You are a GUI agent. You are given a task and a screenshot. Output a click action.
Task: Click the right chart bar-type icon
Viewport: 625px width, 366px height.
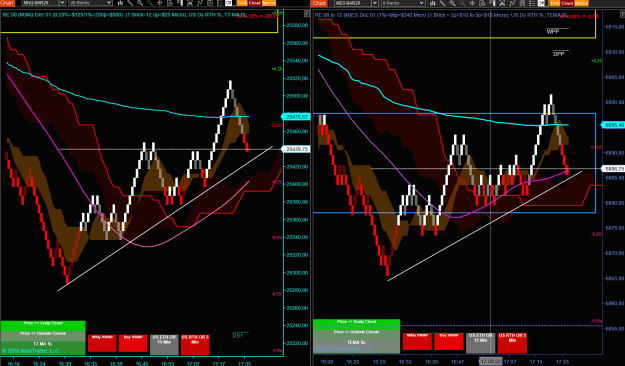click(x=432, y=3)
